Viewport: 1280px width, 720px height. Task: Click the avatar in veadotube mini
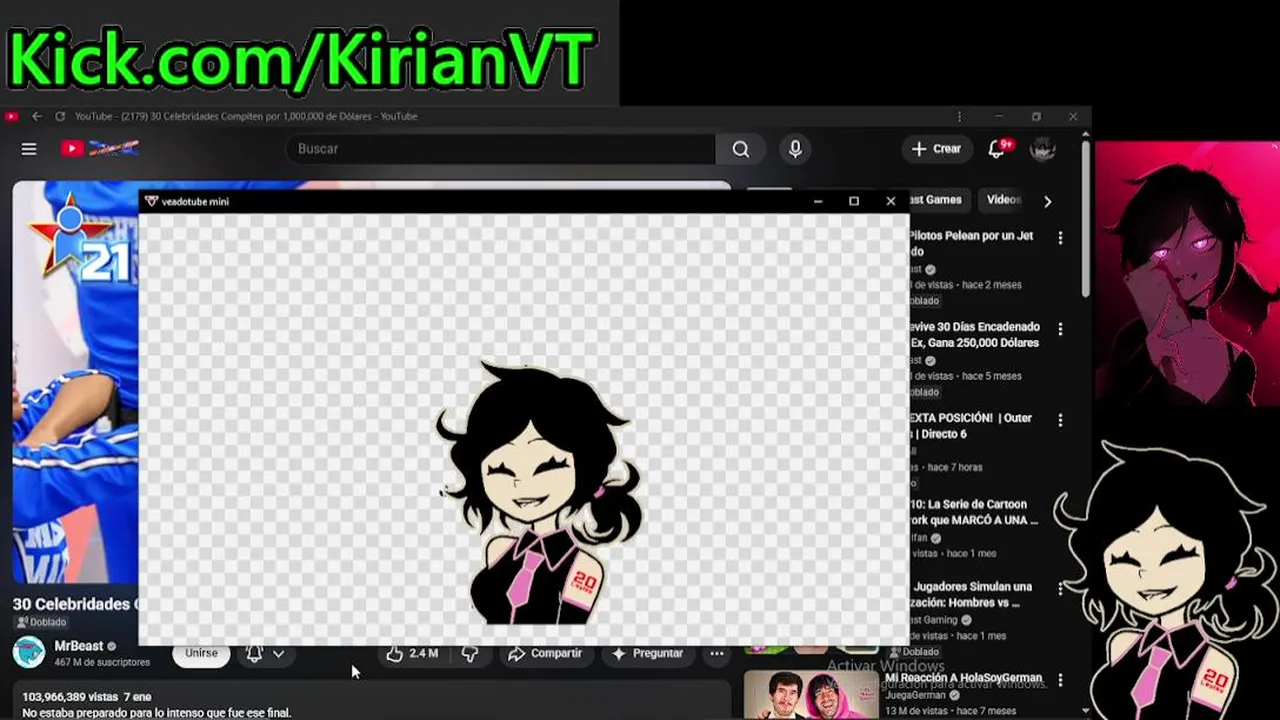click(540, 493)
